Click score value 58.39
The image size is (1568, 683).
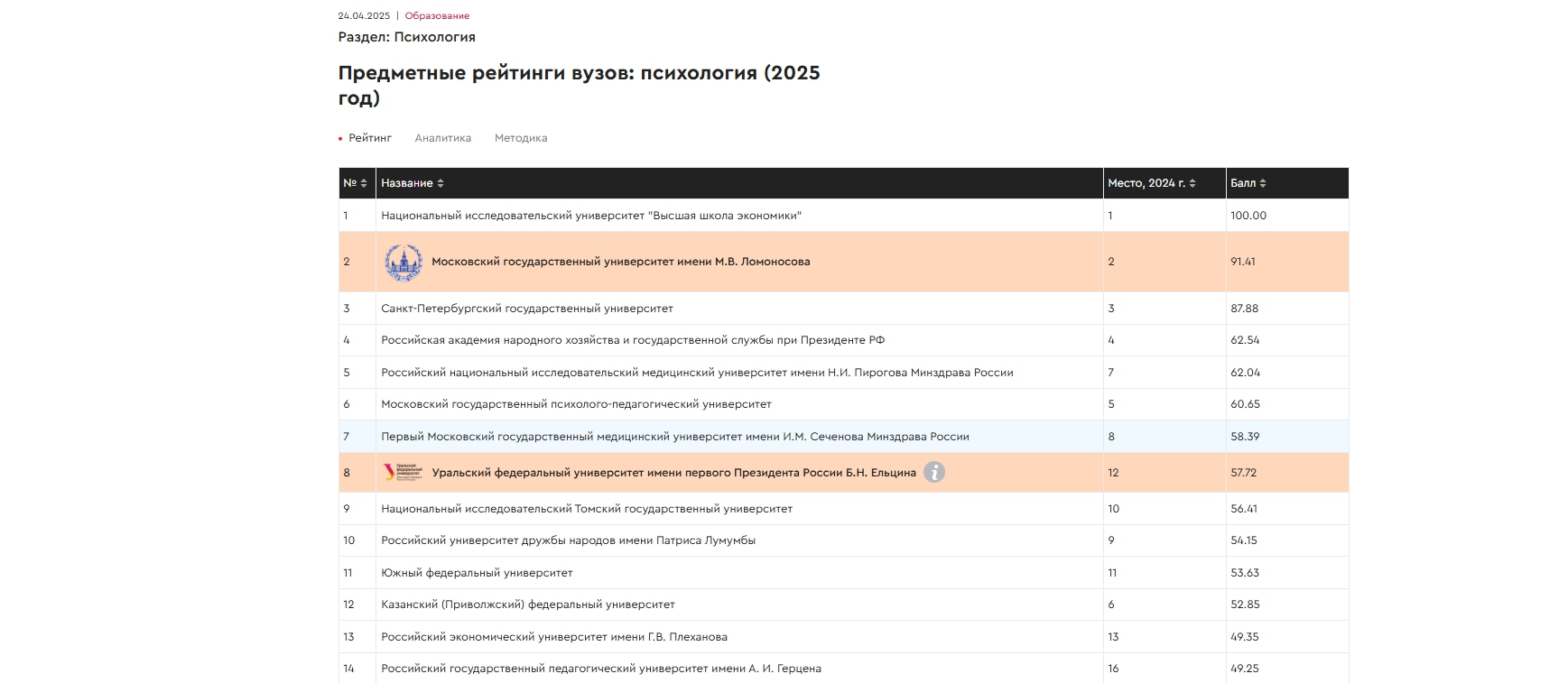(1245, 437)
